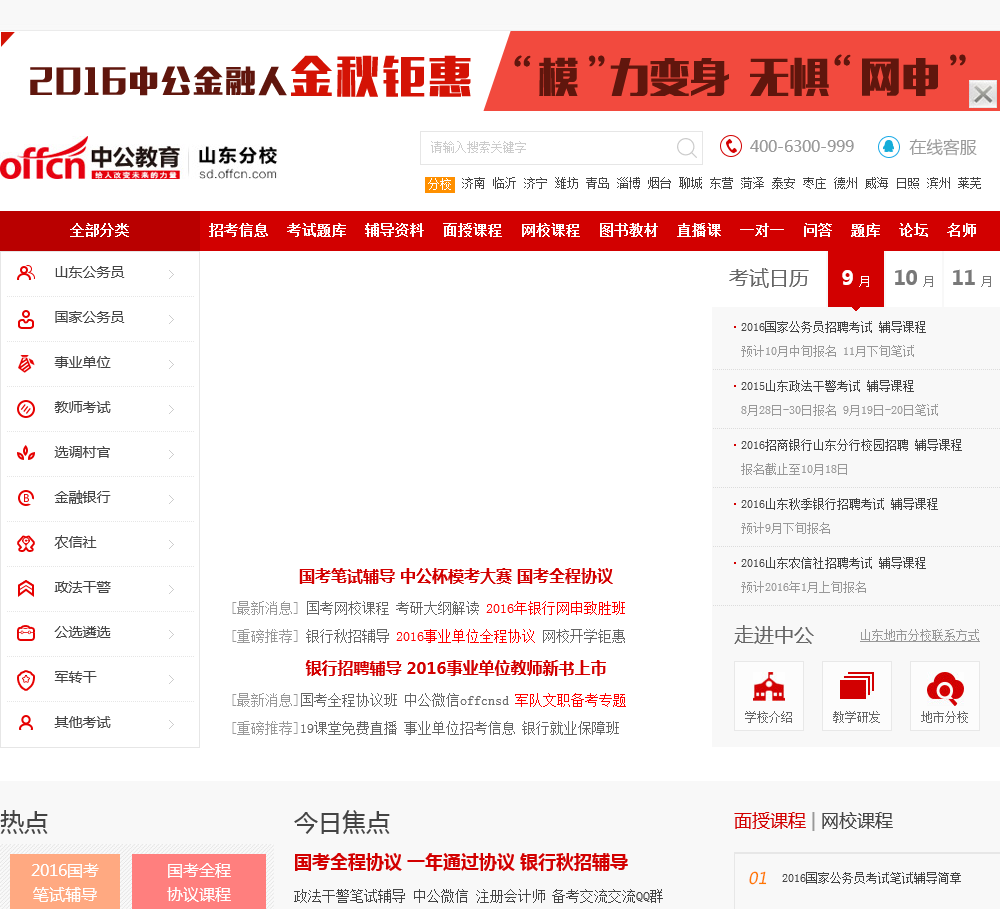Click the 农信社 category icon
Screen dimensions: 1000x909
point(26,543)
